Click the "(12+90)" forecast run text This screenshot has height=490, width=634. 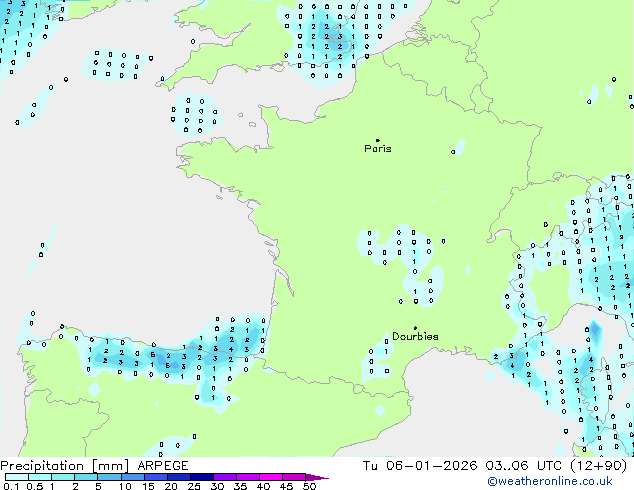[599, 466]
